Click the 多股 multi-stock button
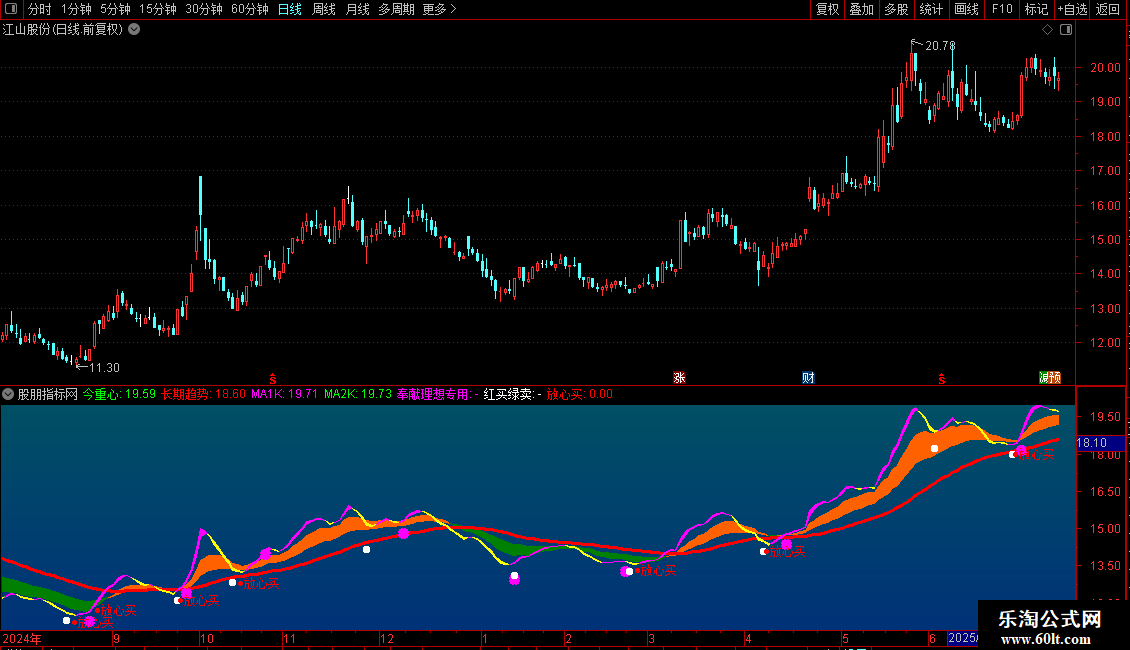This screenshot has width=1130, height=650. [x=897, y=9]
